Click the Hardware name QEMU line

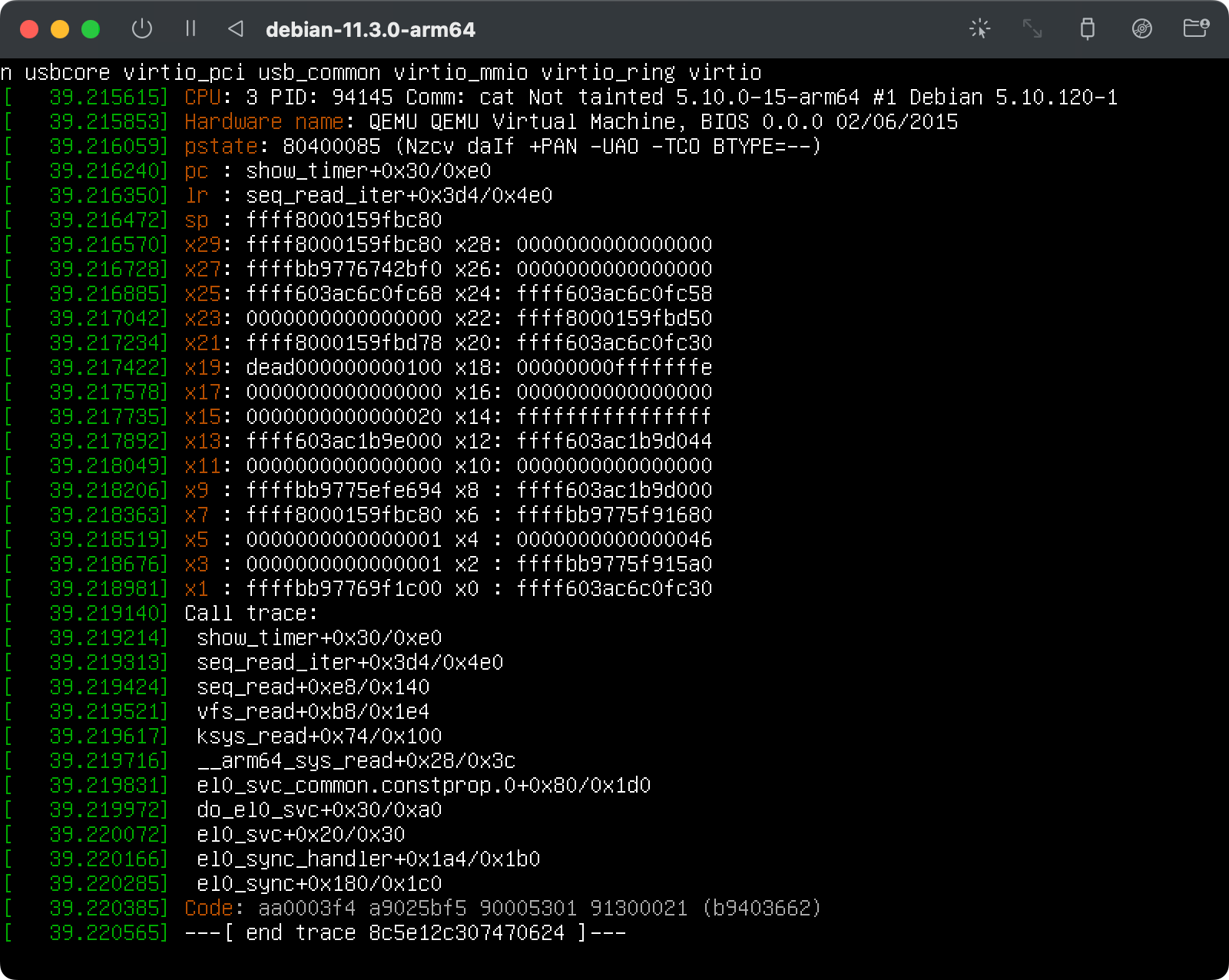point(568,121)
